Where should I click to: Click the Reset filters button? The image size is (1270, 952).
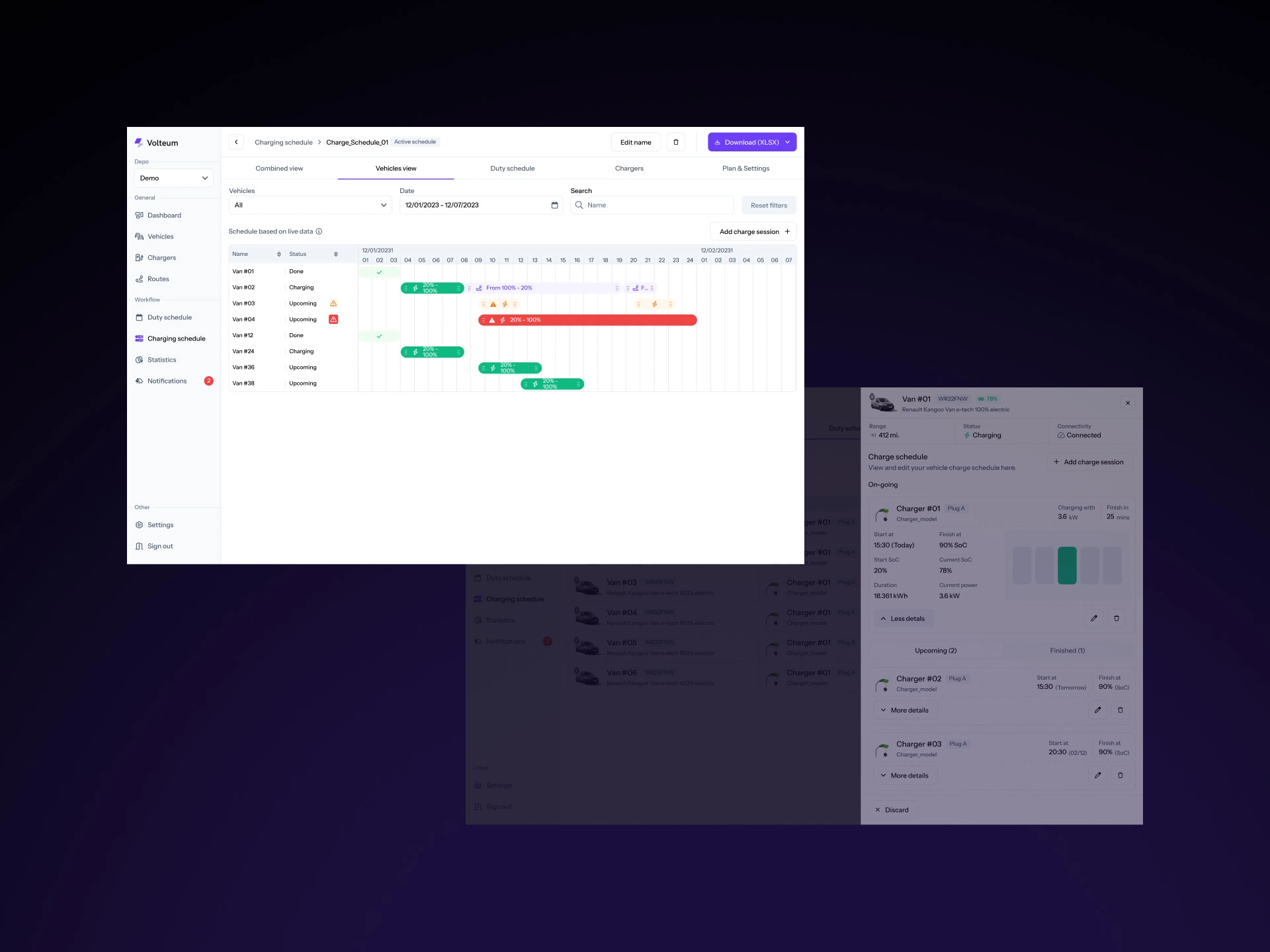coord(769,206)
